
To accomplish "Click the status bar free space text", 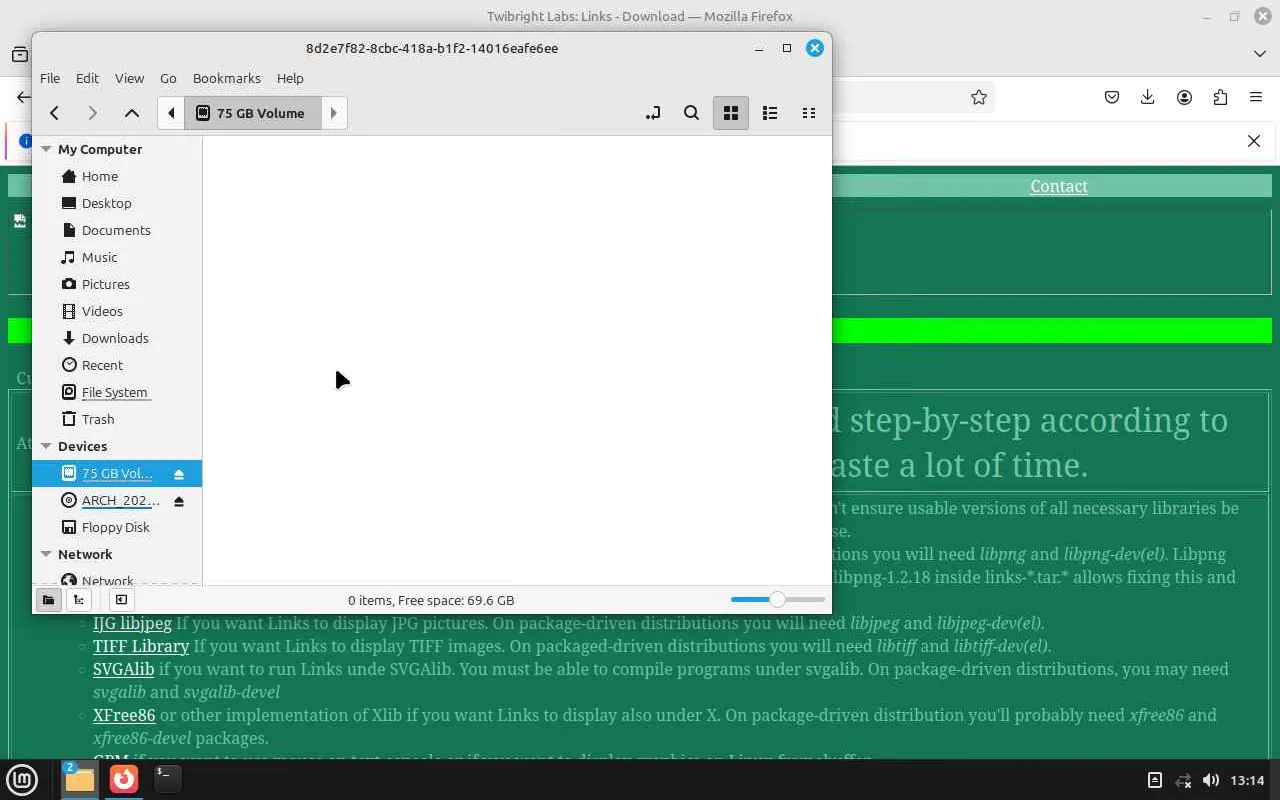I will point(431,600).
